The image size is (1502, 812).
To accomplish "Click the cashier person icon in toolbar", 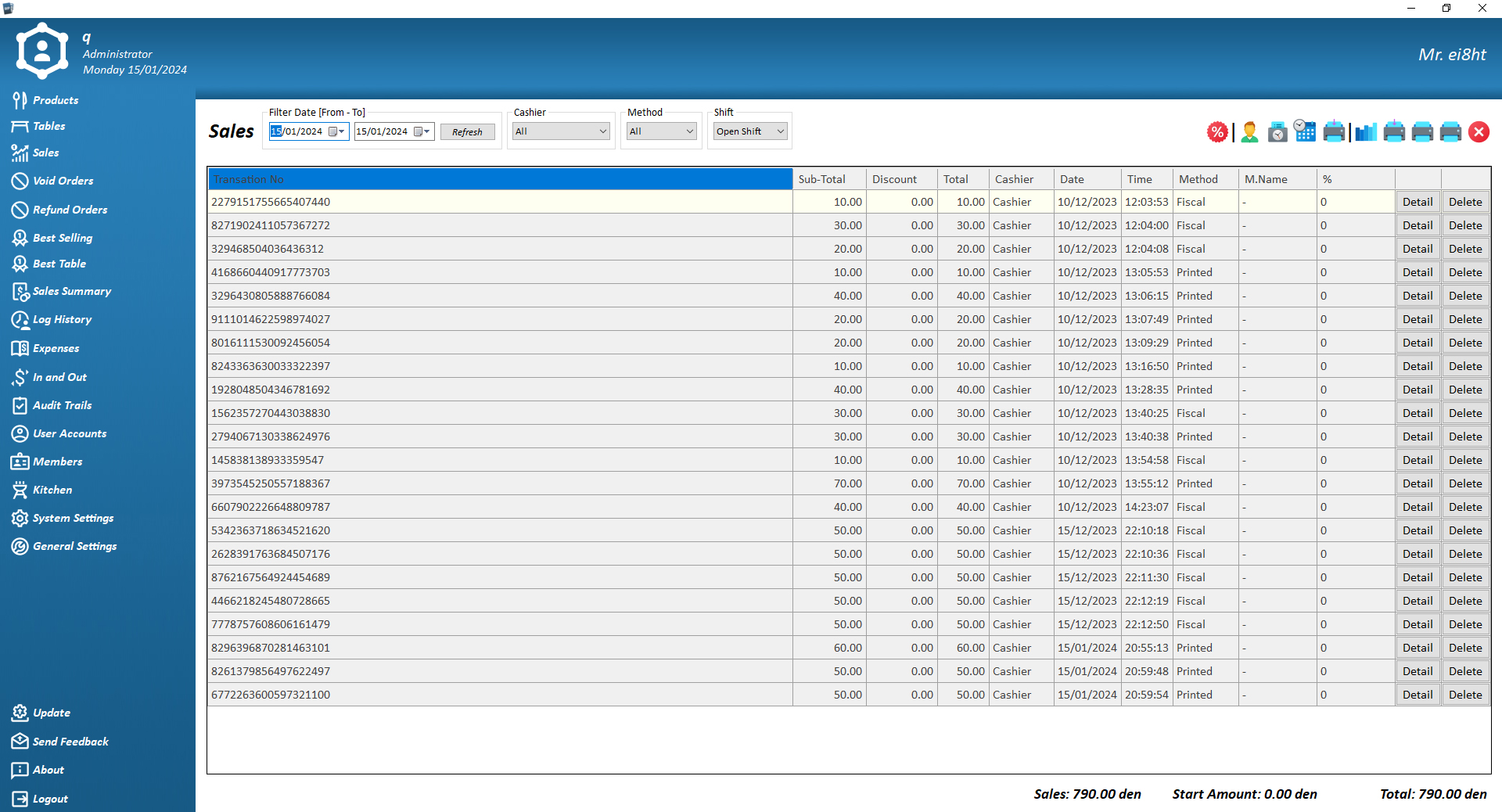I will point(1249,132).
